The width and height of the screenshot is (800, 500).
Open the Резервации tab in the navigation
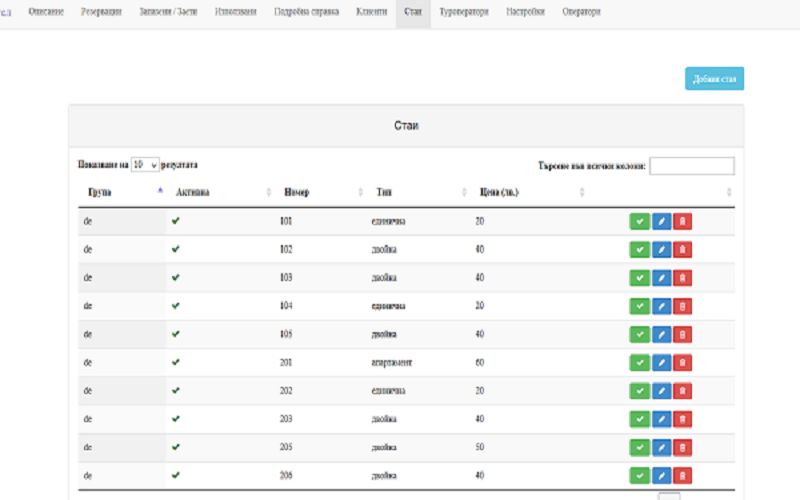coord(102,12)
